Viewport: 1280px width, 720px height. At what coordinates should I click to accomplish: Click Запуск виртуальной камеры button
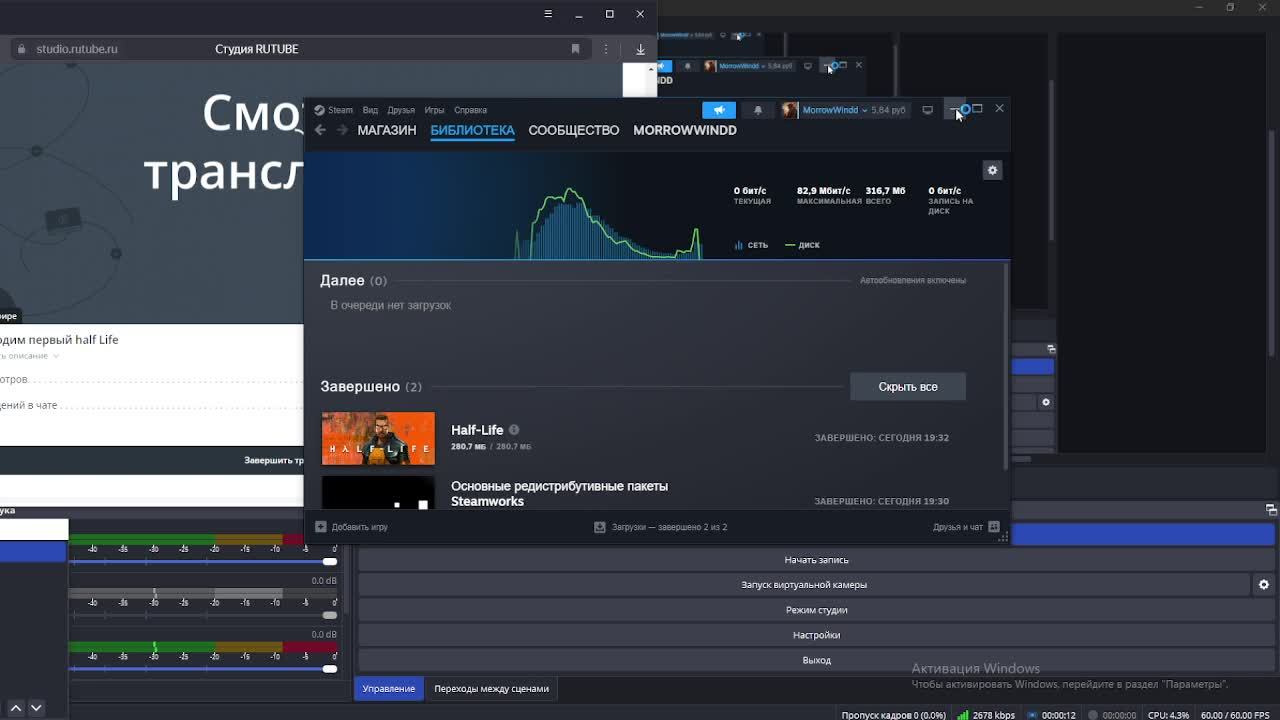804,585
